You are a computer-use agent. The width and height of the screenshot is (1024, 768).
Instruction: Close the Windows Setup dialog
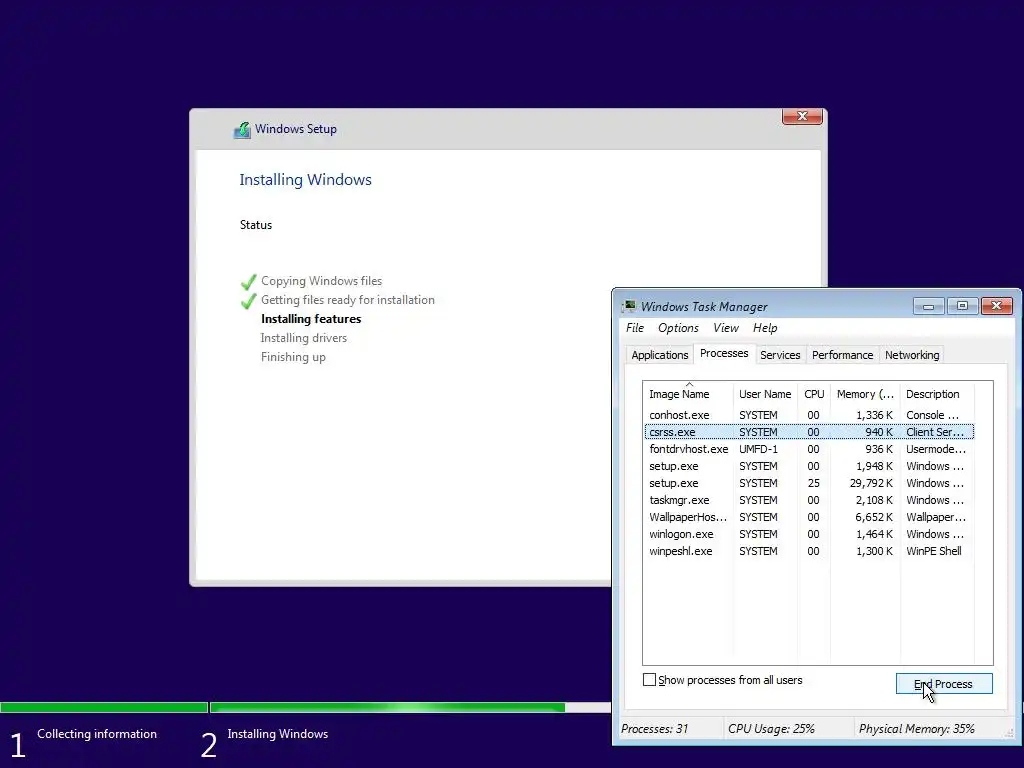pyautogui.click(x=802, y=116)
